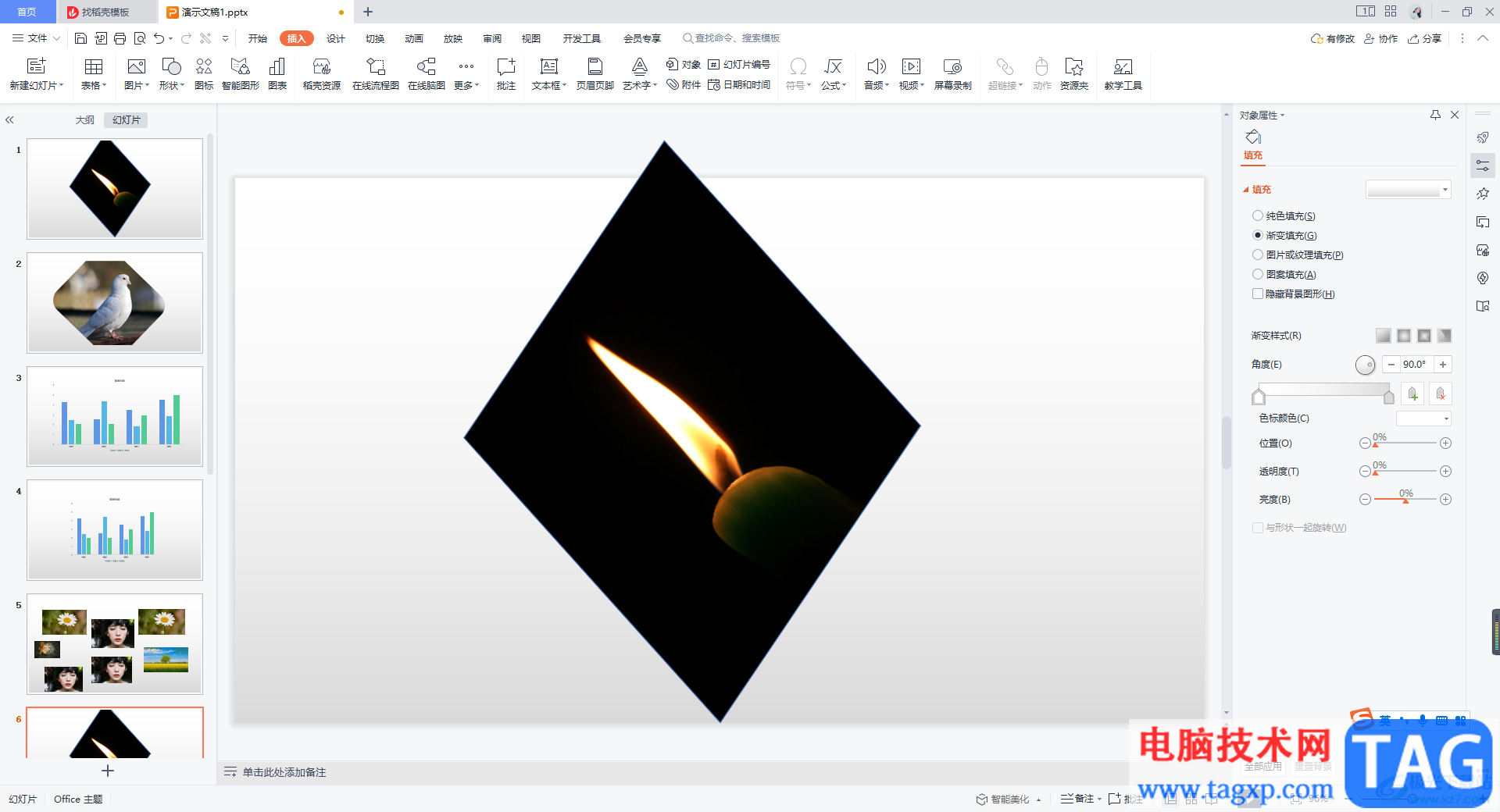This screenshot has width=1500, height=812.
Task: Click the Audio insert icon
Action: pyautogui.click(x=876, y=66)
